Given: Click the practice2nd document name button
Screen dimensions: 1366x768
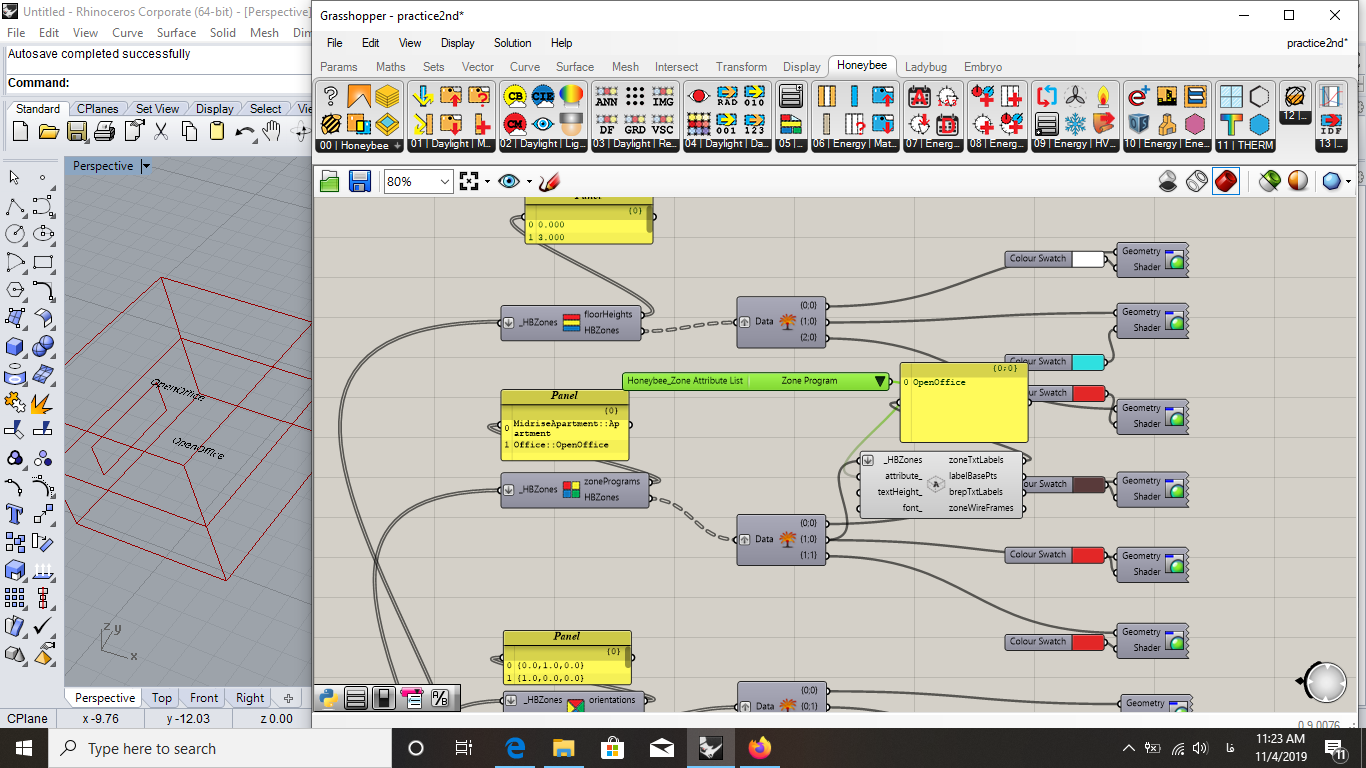Looking at the screenshot, I should pos(1317,43).
